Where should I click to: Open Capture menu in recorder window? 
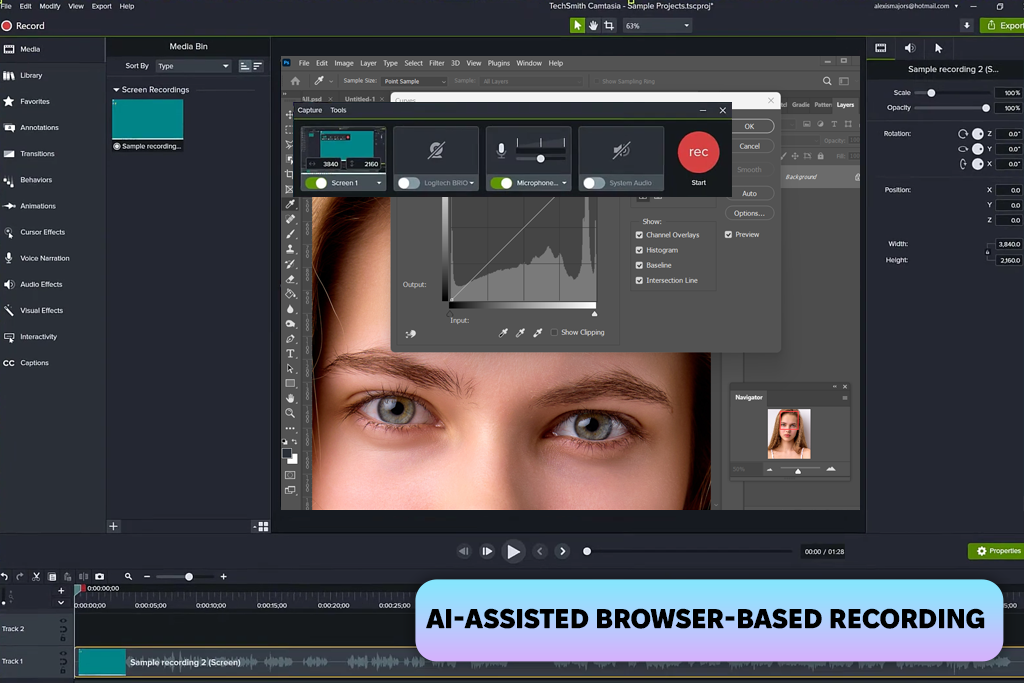(310, 110)
